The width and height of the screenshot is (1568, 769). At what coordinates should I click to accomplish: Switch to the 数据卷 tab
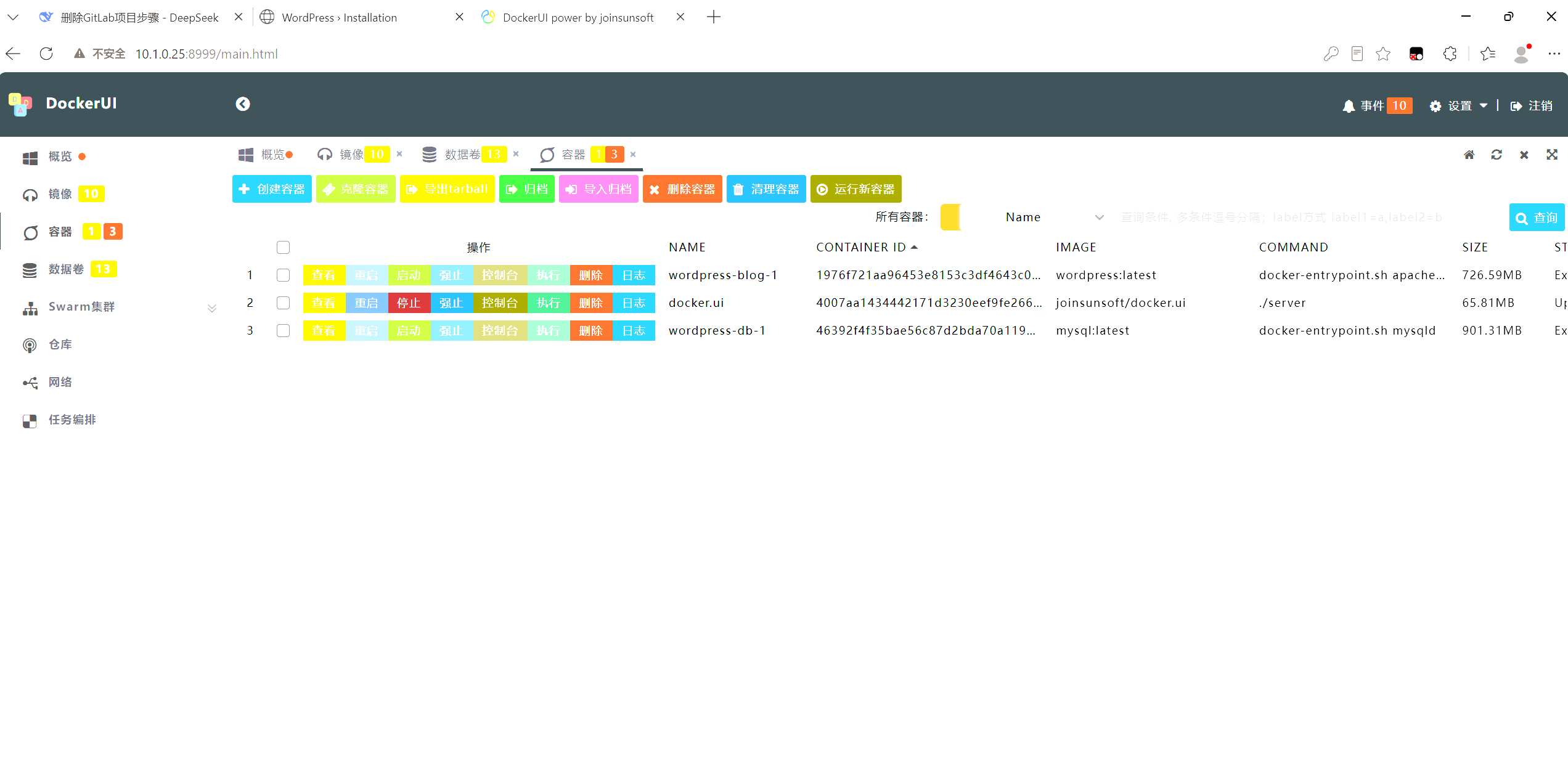click(463, 155)
